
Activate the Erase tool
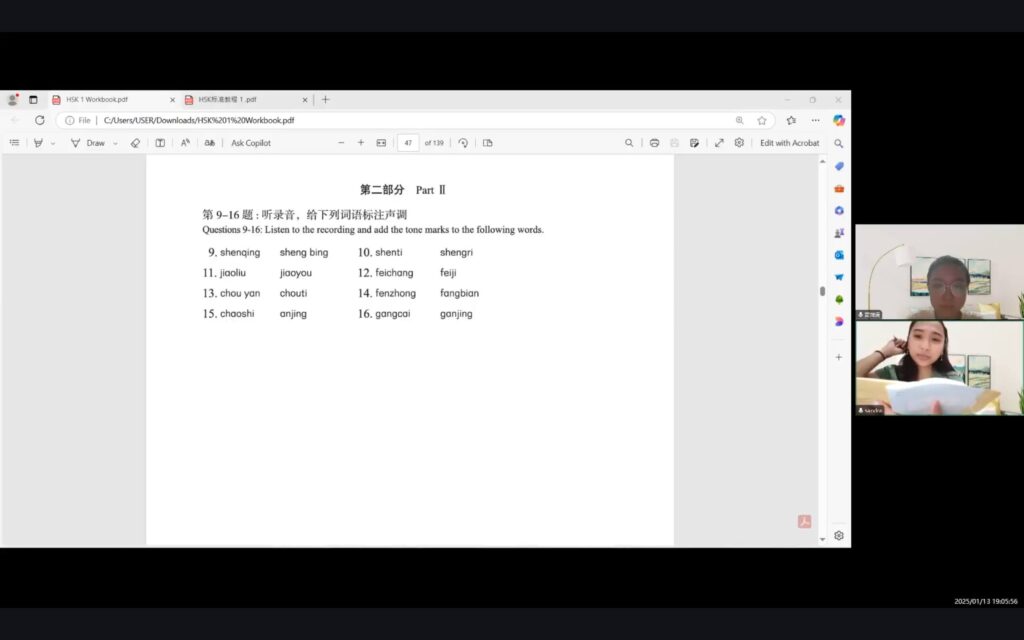point(135,142)
